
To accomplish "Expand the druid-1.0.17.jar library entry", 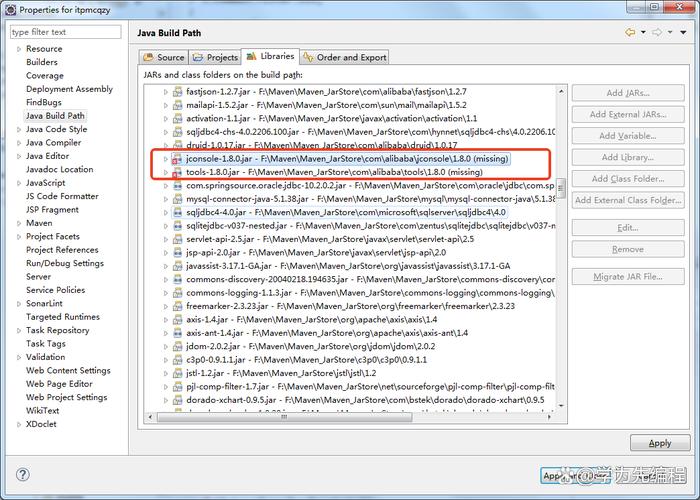I will tap(166, 145).
